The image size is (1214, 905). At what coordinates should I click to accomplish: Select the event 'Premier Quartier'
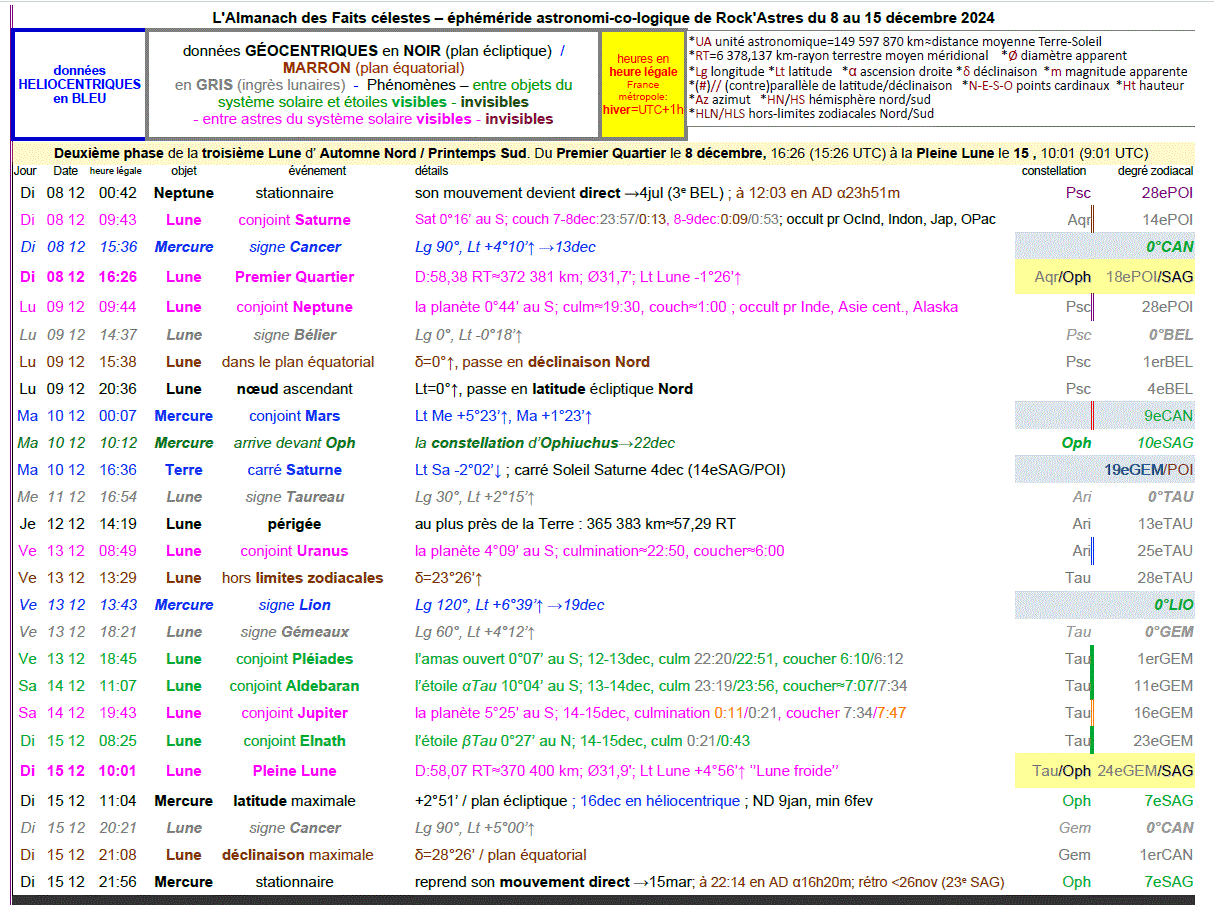[294, 277]
